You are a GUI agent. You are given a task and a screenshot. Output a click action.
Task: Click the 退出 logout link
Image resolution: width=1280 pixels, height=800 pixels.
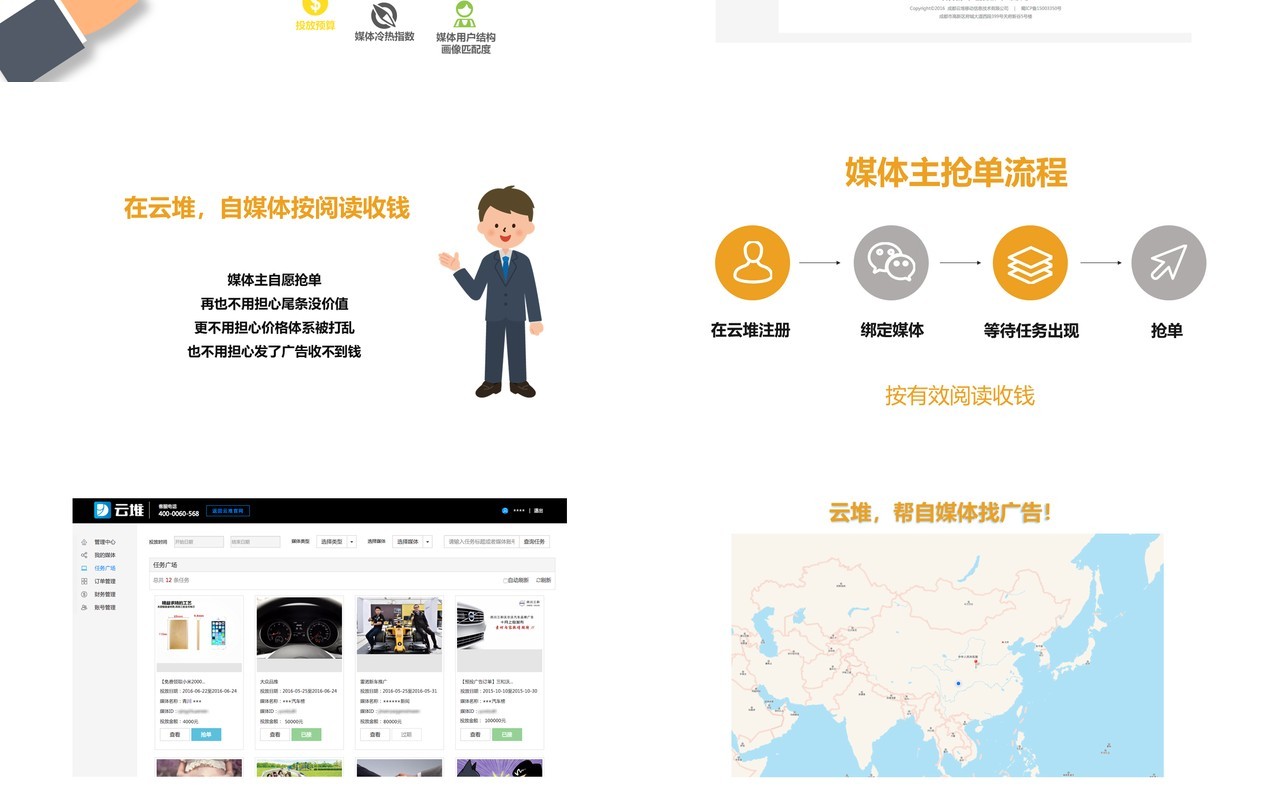538,511
